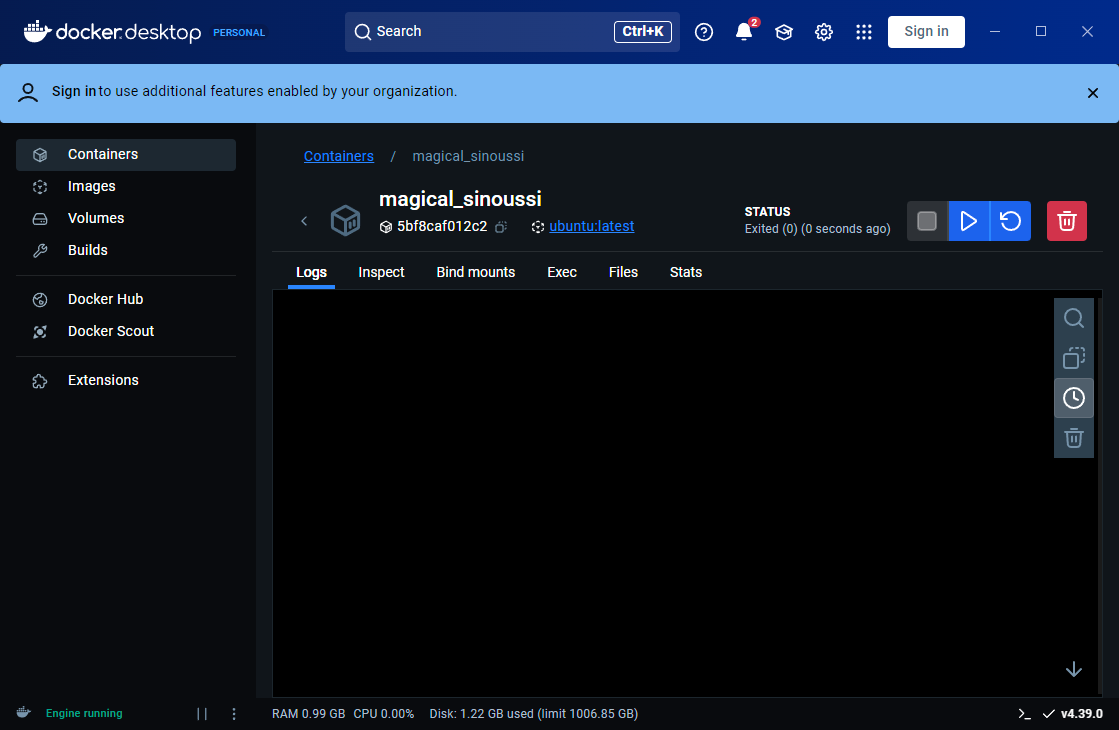Click the Sign in banner link
The image size is (1119, 730).
pos(74,91)
